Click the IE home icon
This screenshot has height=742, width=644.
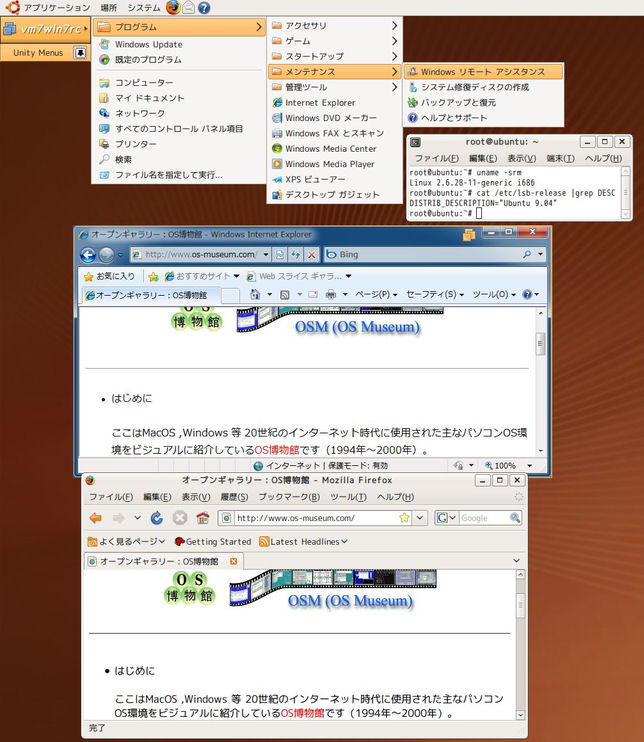[255, 294]
